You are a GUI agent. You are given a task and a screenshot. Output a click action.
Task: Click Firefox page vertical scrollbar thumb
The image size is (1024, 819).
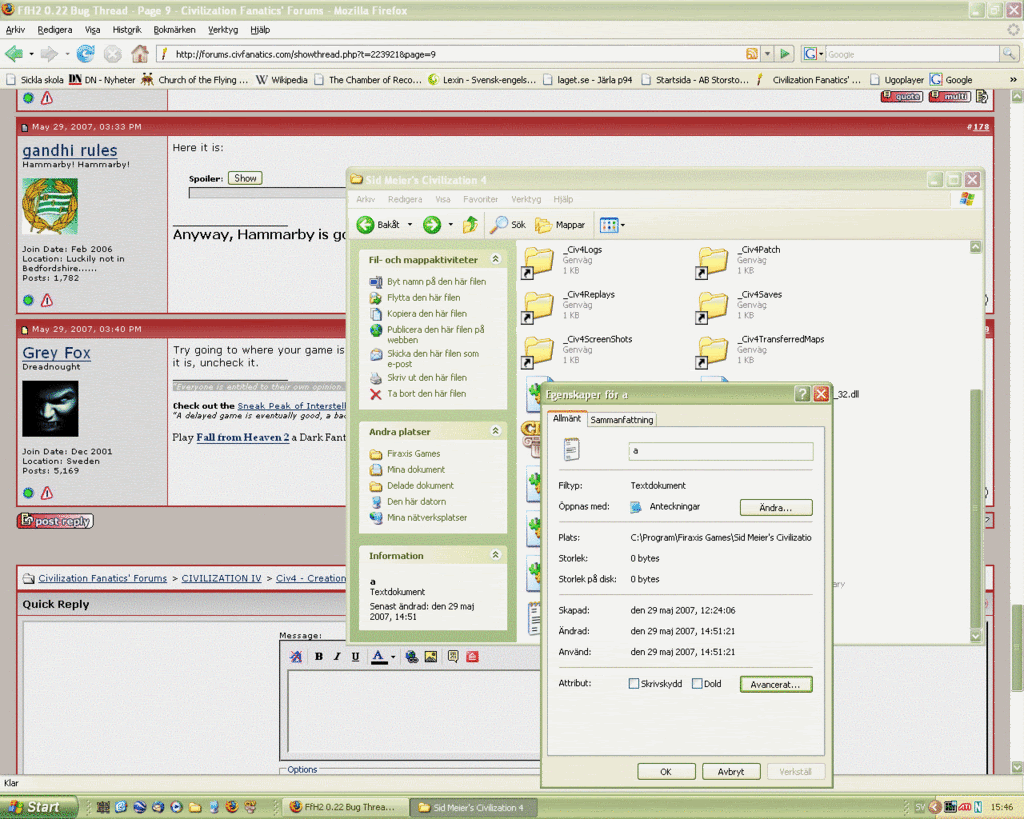1017,647
